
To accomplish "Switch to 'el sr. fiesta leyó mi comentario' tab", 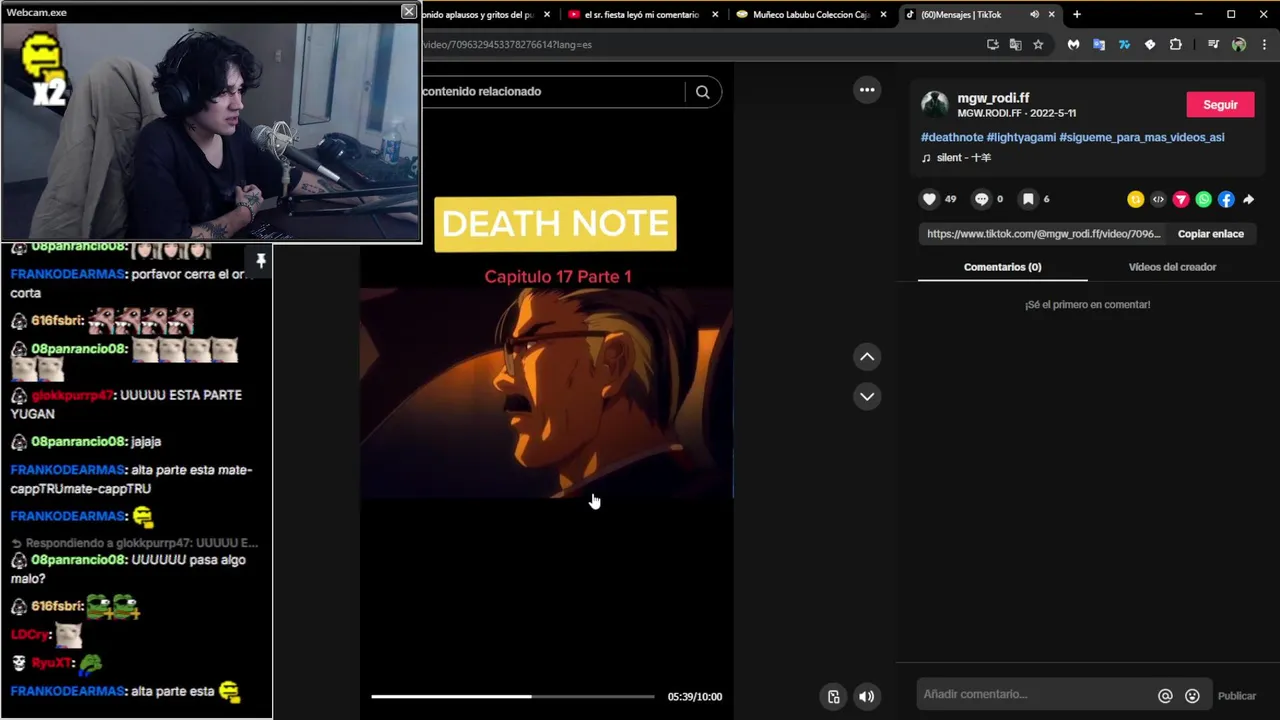I will (641, 14).
